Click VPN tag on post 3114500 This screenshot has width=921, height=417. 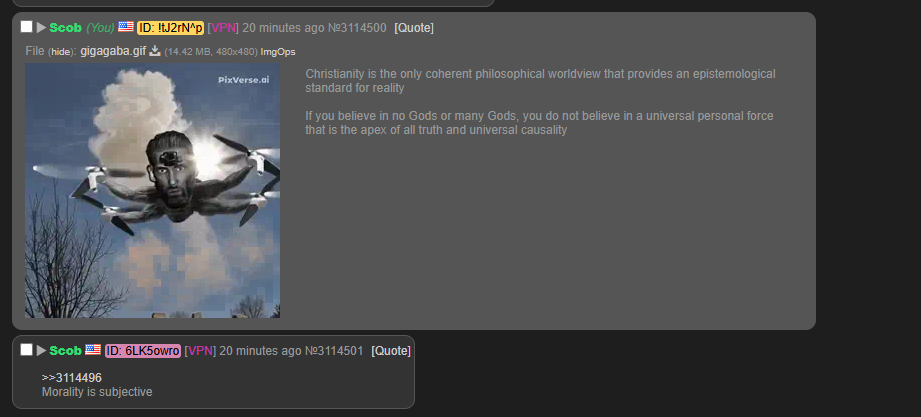(223, 28)
